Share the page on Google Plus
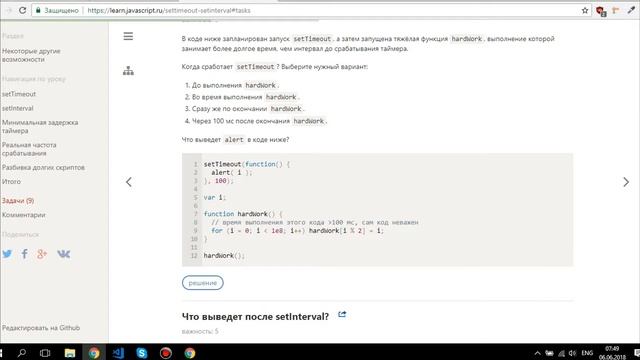640x360 pixels. pos(42,254)
